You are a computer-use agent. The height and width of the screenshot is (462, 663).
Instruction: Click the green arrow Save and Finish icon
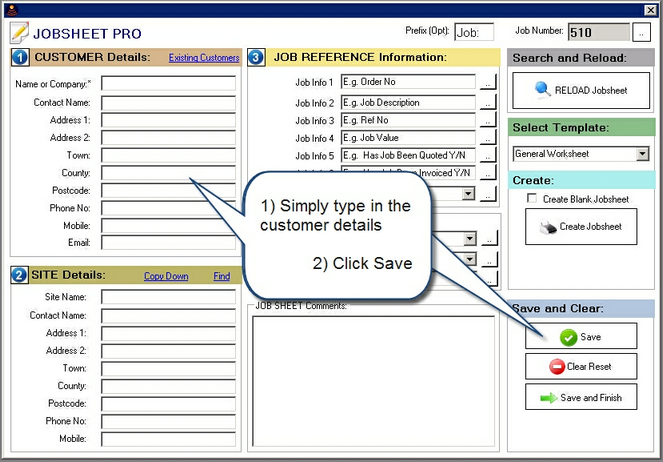tap(548, 398)
